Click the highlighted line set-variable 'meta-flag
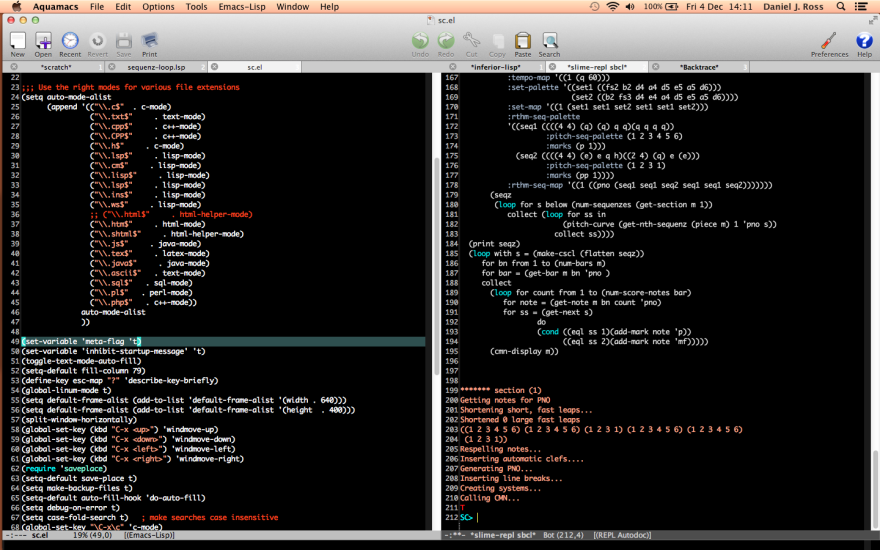Screen dimensions: 880x550 click(x=223, y=341)
